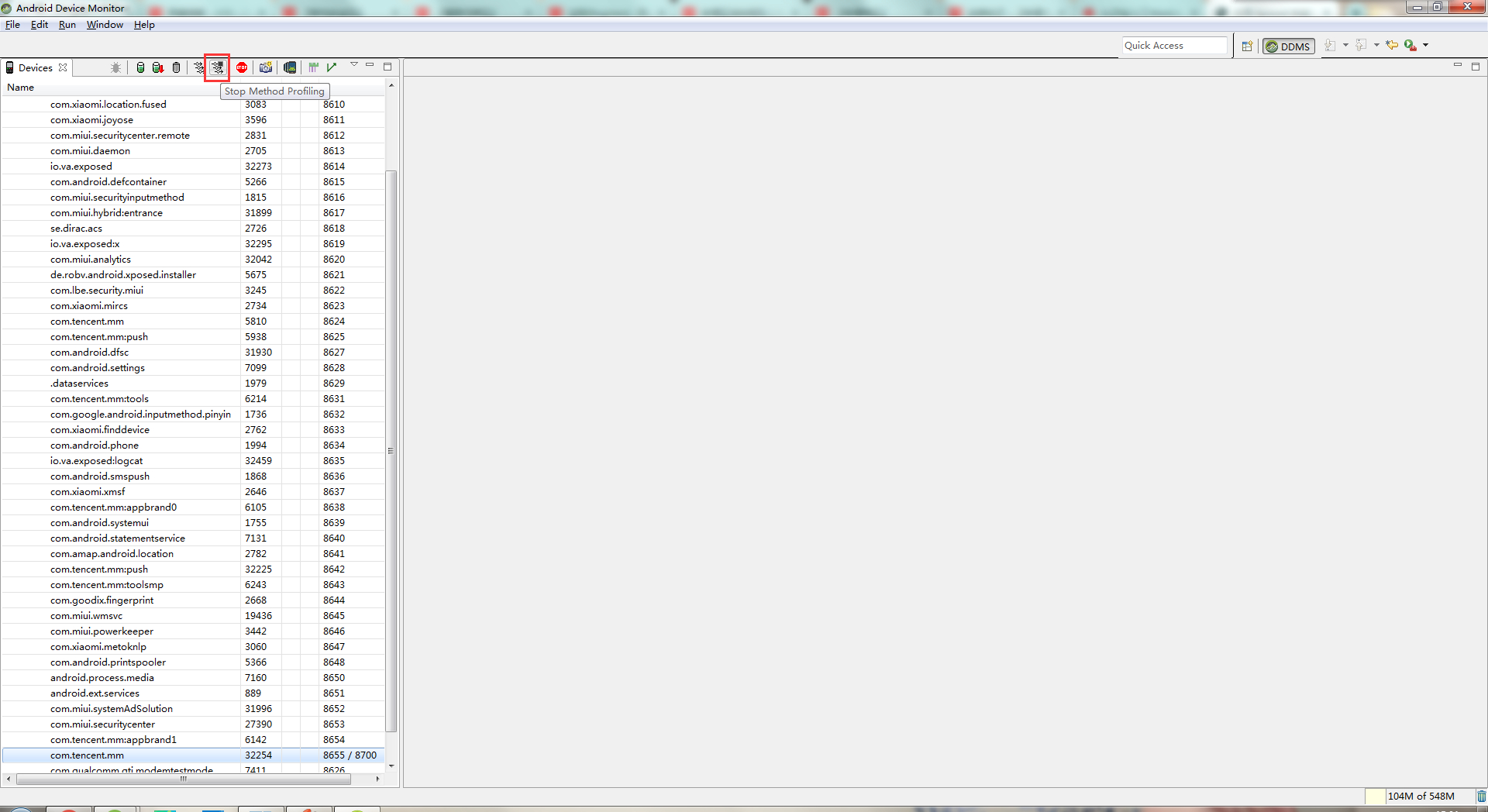The width and height of the screenshot is (1488, 812).
Task: Click the Previous Annotation icon
Action: tap(1361, 45)
